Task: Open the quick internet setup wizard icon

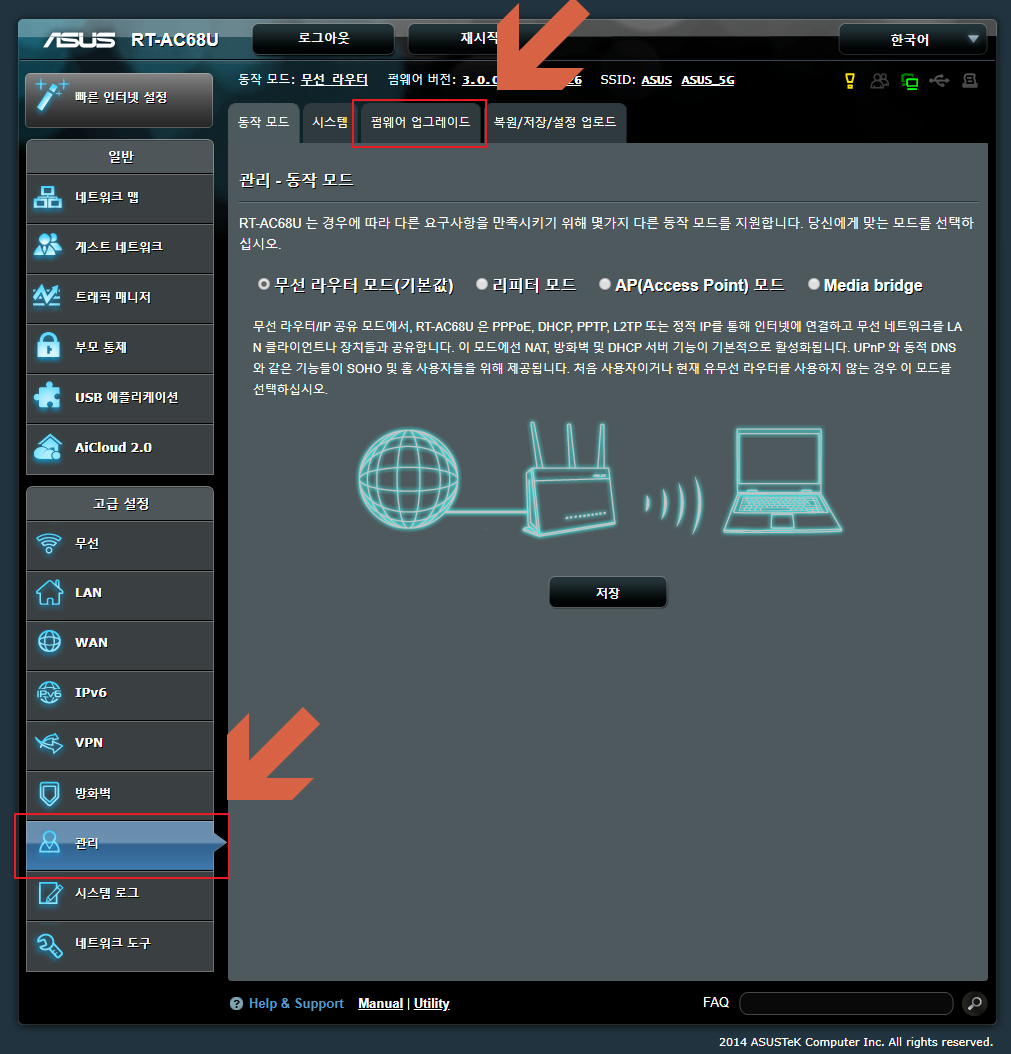Action: coord(51,95)
